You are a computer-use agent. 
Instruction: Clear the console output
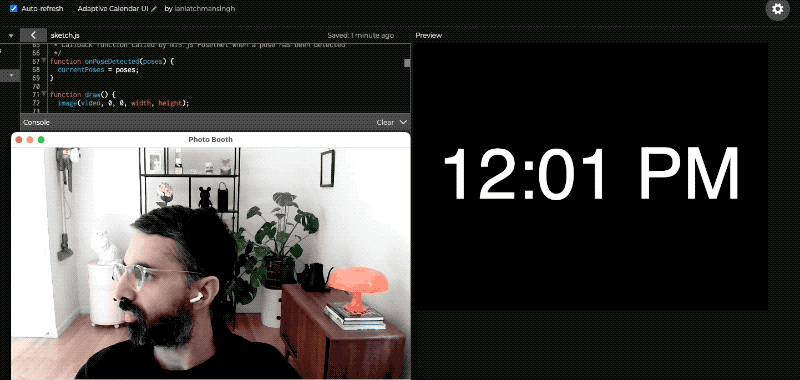385,122
